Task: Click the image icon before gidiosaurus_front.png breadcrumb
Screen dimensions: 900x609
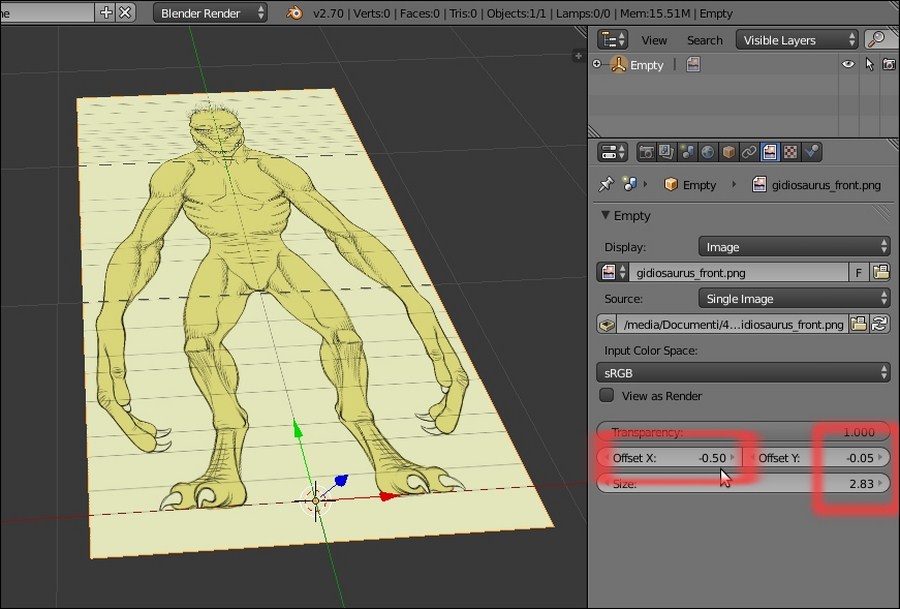Action: pos(759,184)
